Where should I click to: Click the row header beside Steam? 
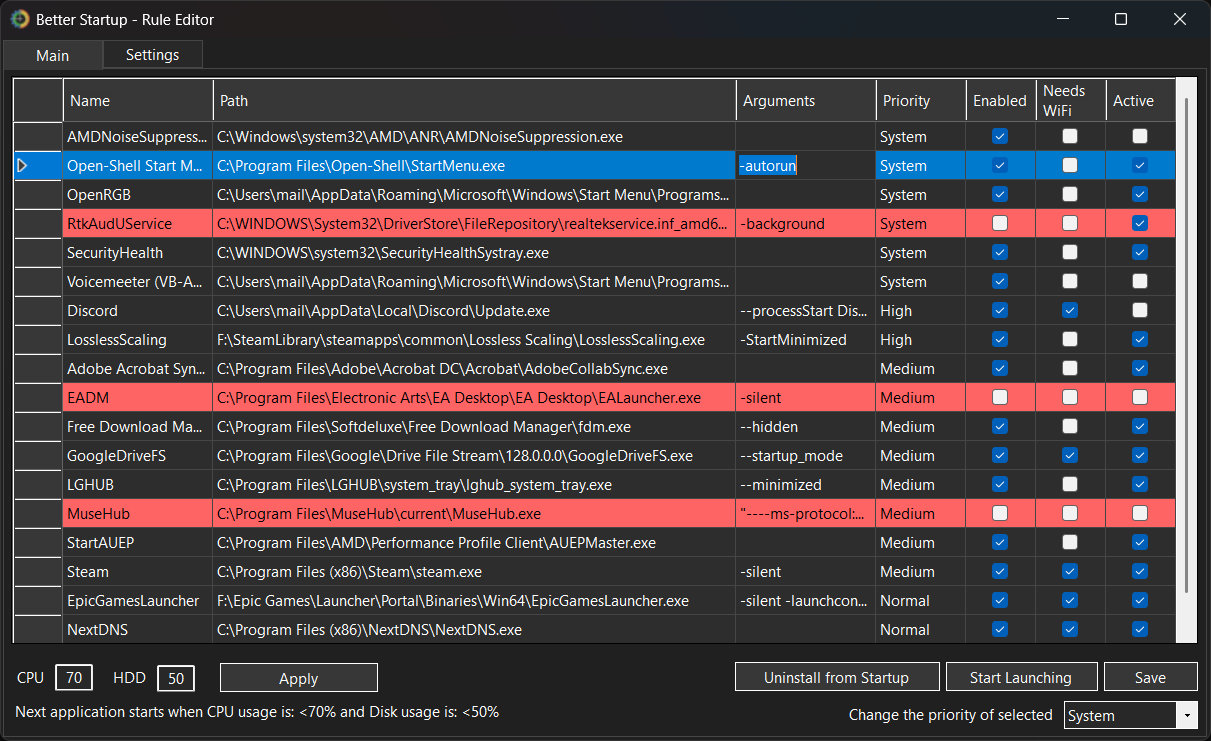[38, 572]
